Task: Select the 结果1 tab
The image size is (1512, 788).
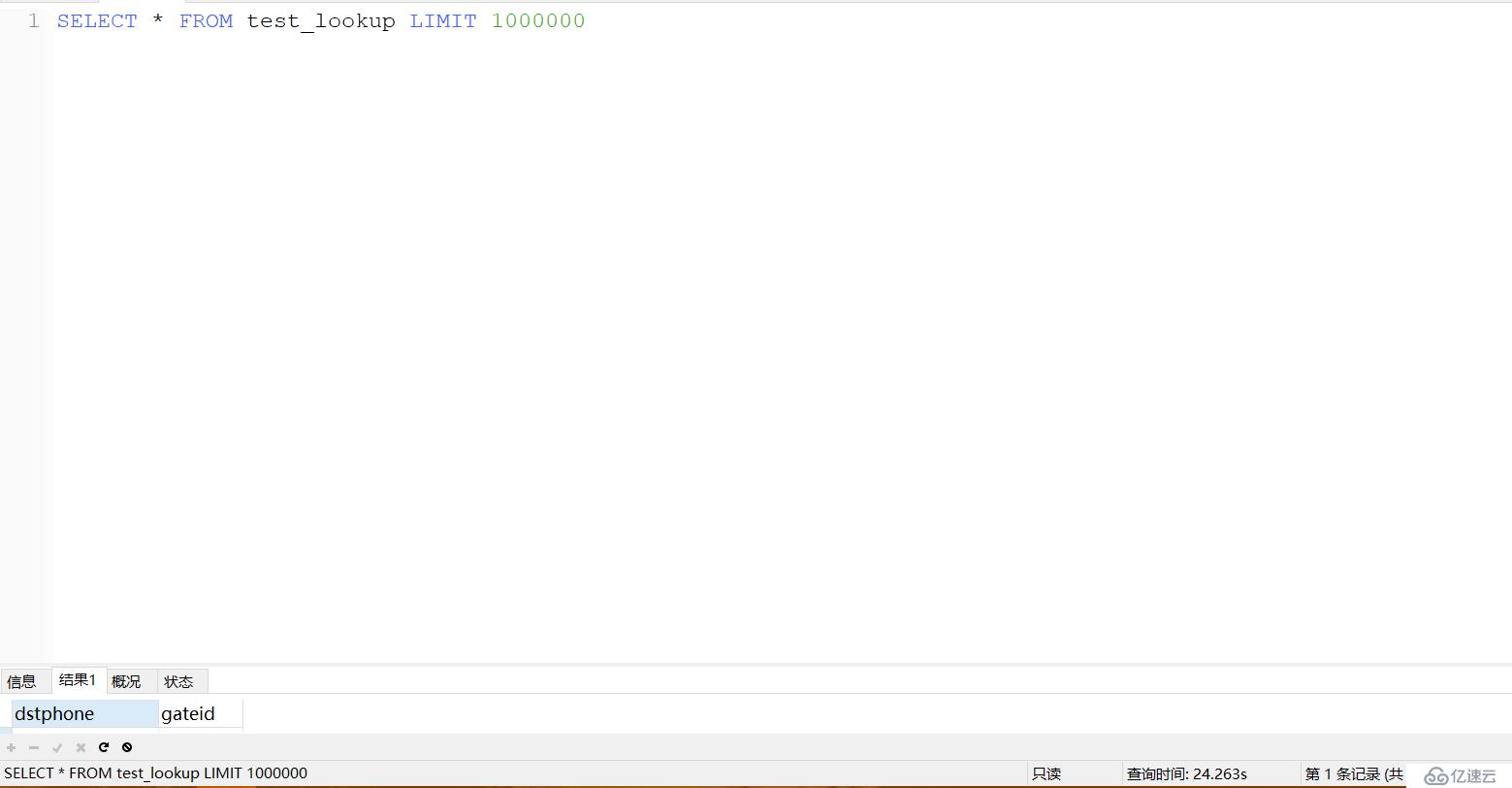Action: click(78, 680)
